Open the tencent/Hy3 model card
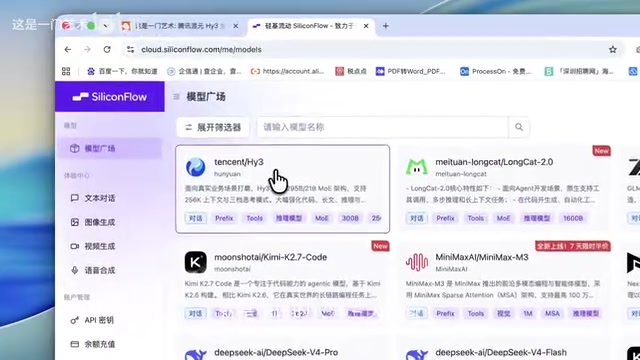Screen dimensions: 640x360 282,189
